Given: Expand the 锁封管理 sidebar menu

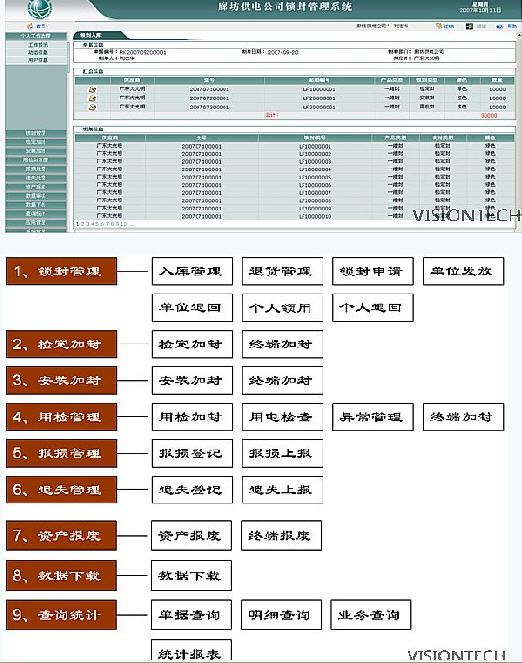Looking at the screenshot, I should pos(36,133).
